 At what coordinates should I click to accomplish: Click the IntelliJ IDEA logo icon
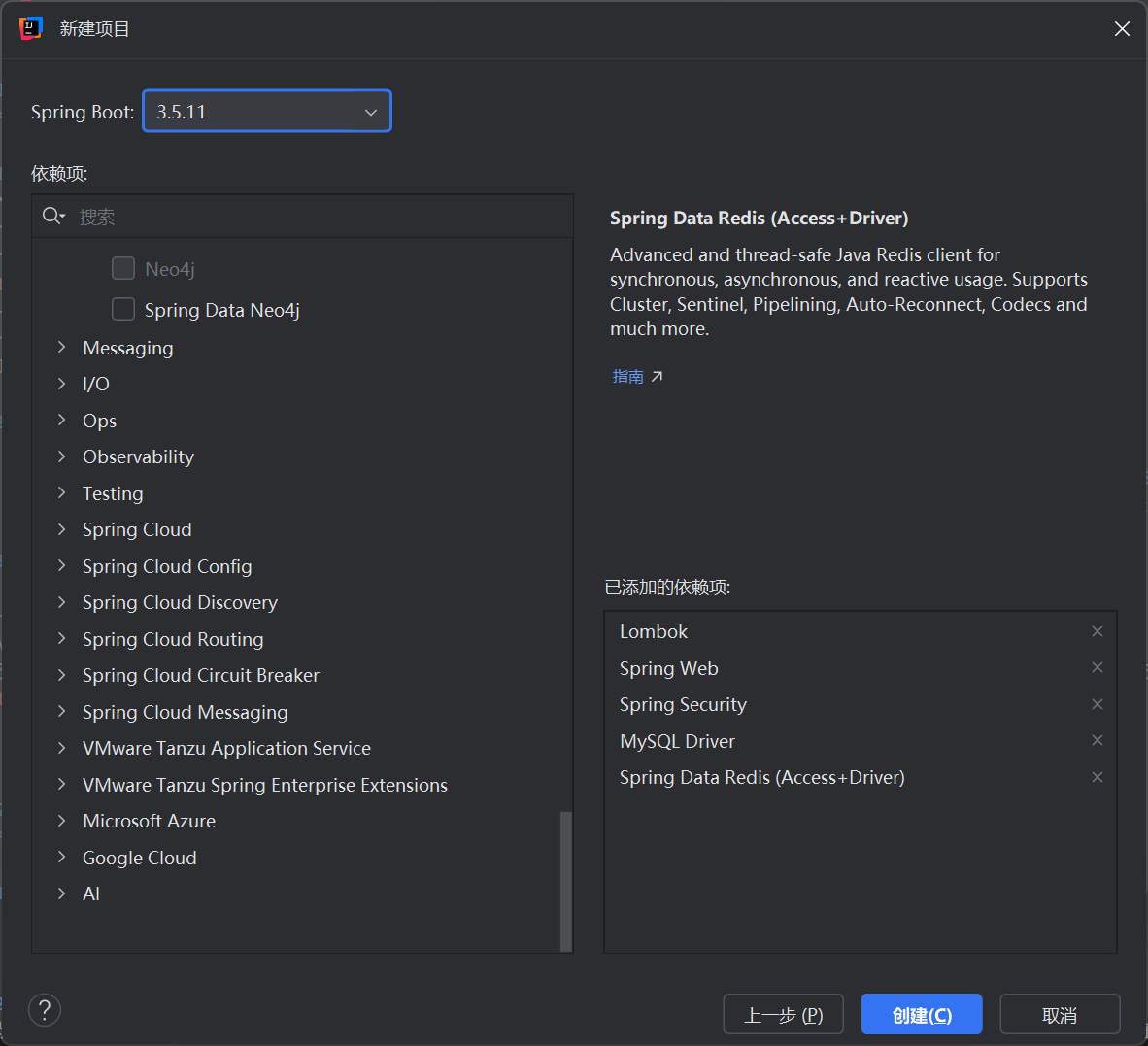pyautogui.click(x=31, y=28)
